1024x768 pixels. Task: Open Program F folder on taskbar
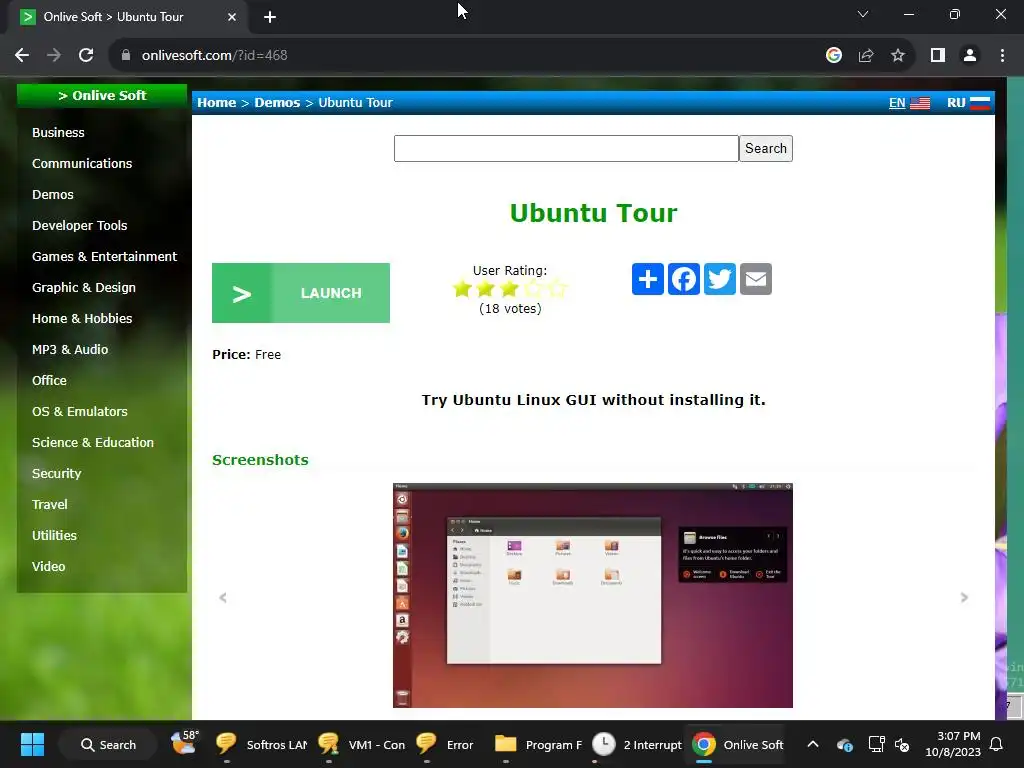[x=538, y=744]
